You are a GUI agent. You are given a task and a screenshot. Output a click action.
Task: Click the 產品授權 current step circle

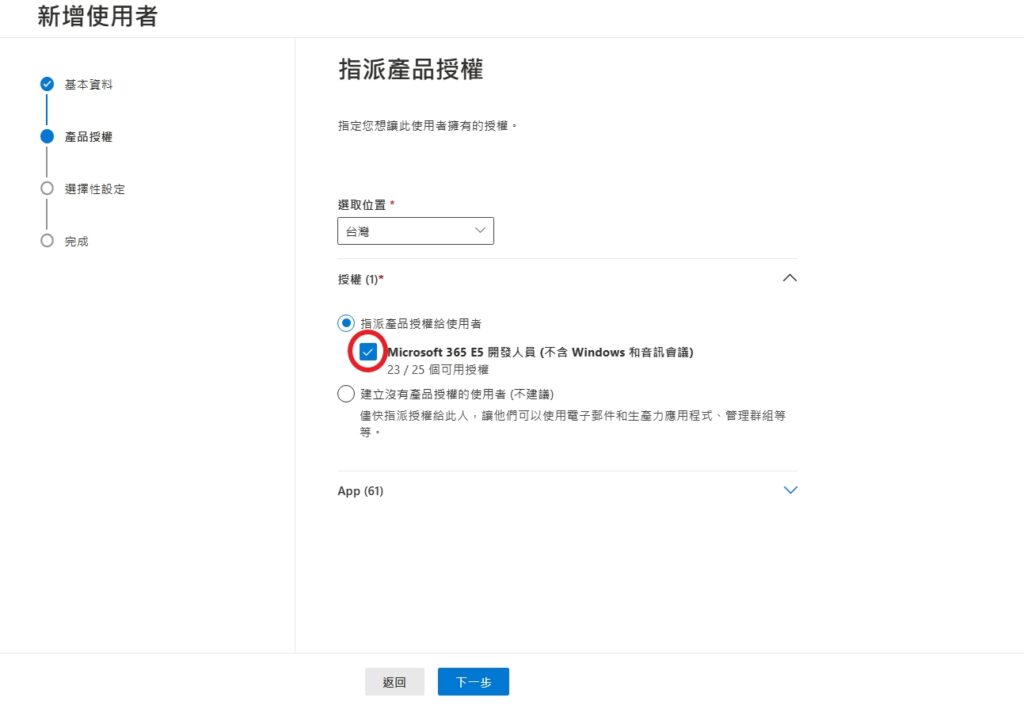[47, 136]
